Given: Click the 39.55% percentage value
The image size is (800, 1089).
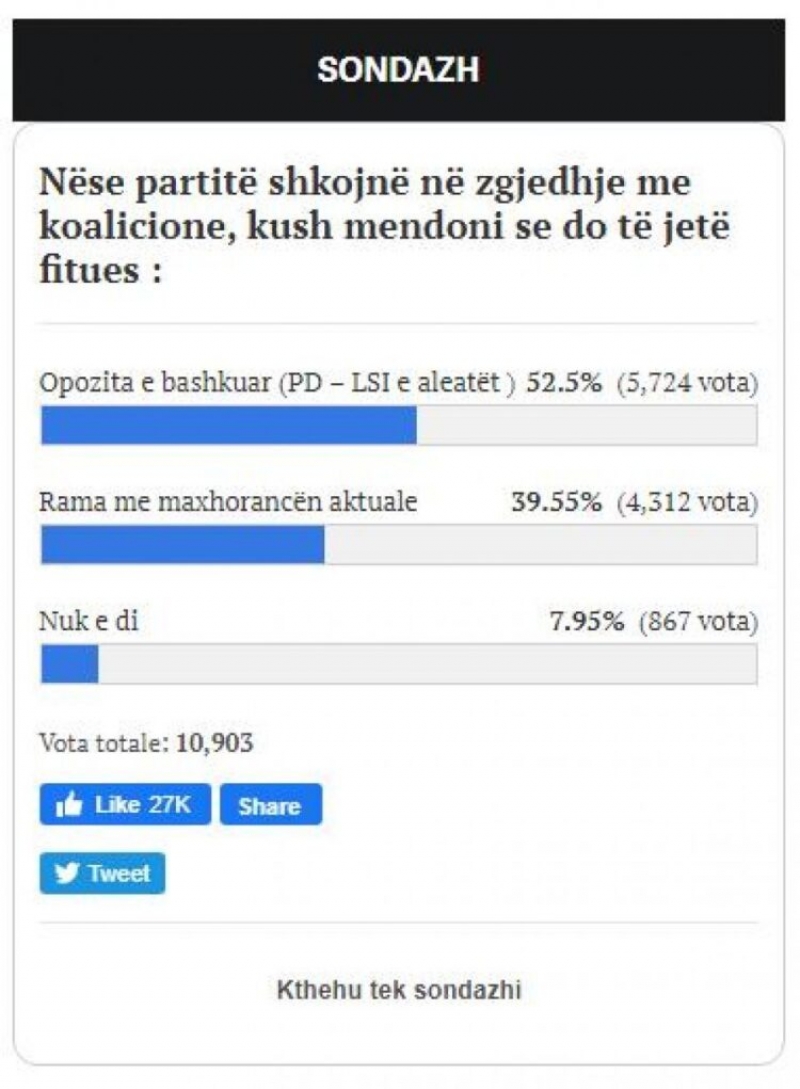Looking at the screenshot, I should tap(557, 501).
